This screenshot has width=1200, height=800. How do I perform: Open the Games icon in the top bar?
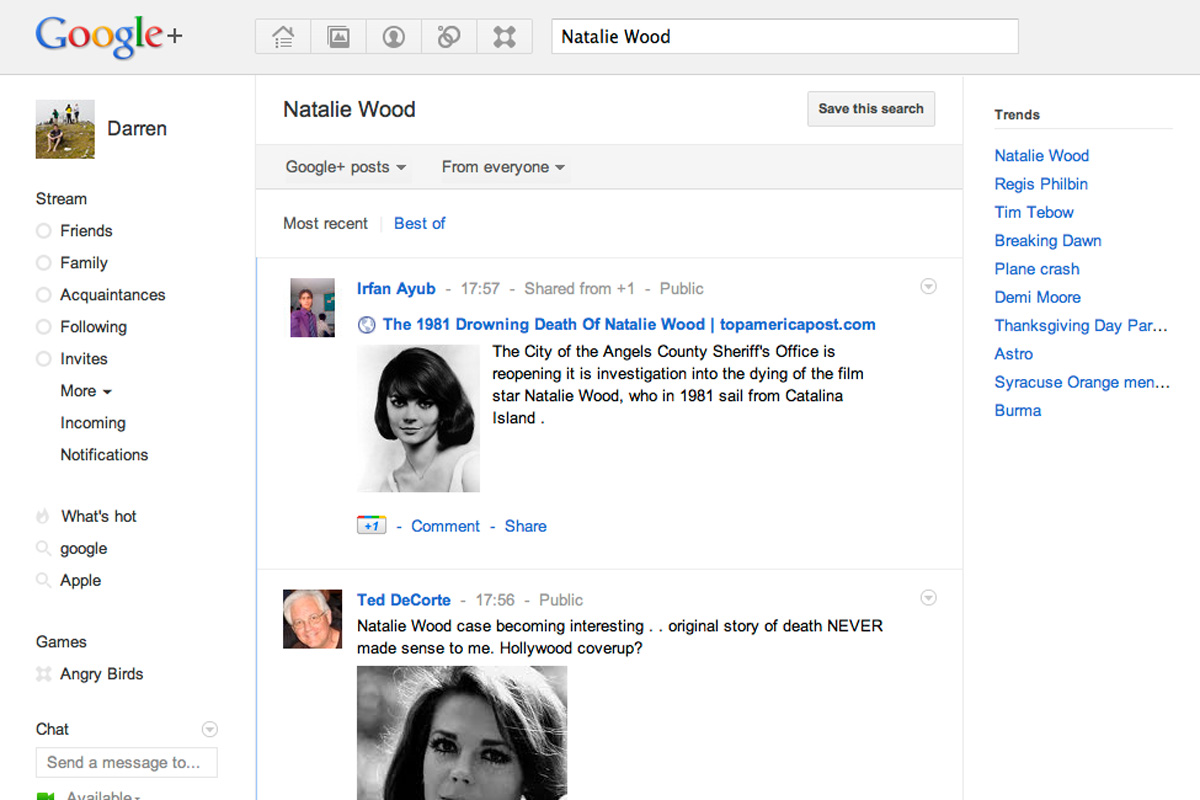(505, 36)
